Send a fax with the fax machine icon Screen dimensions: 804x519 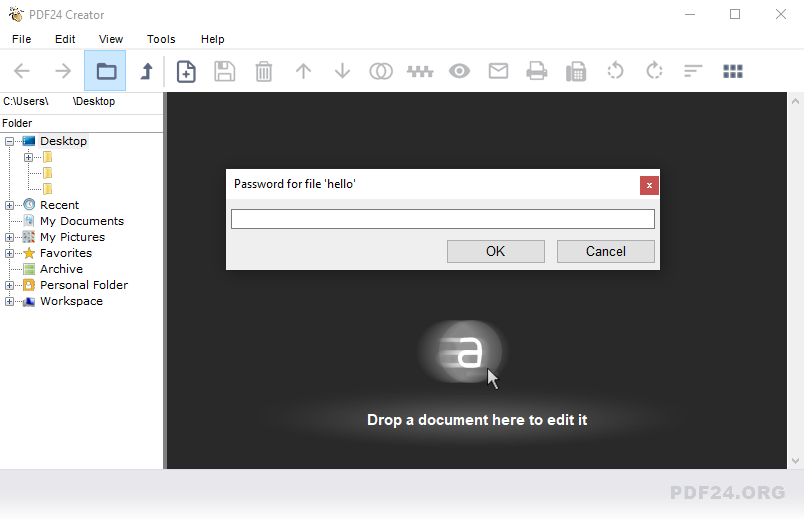click(576, 71)
